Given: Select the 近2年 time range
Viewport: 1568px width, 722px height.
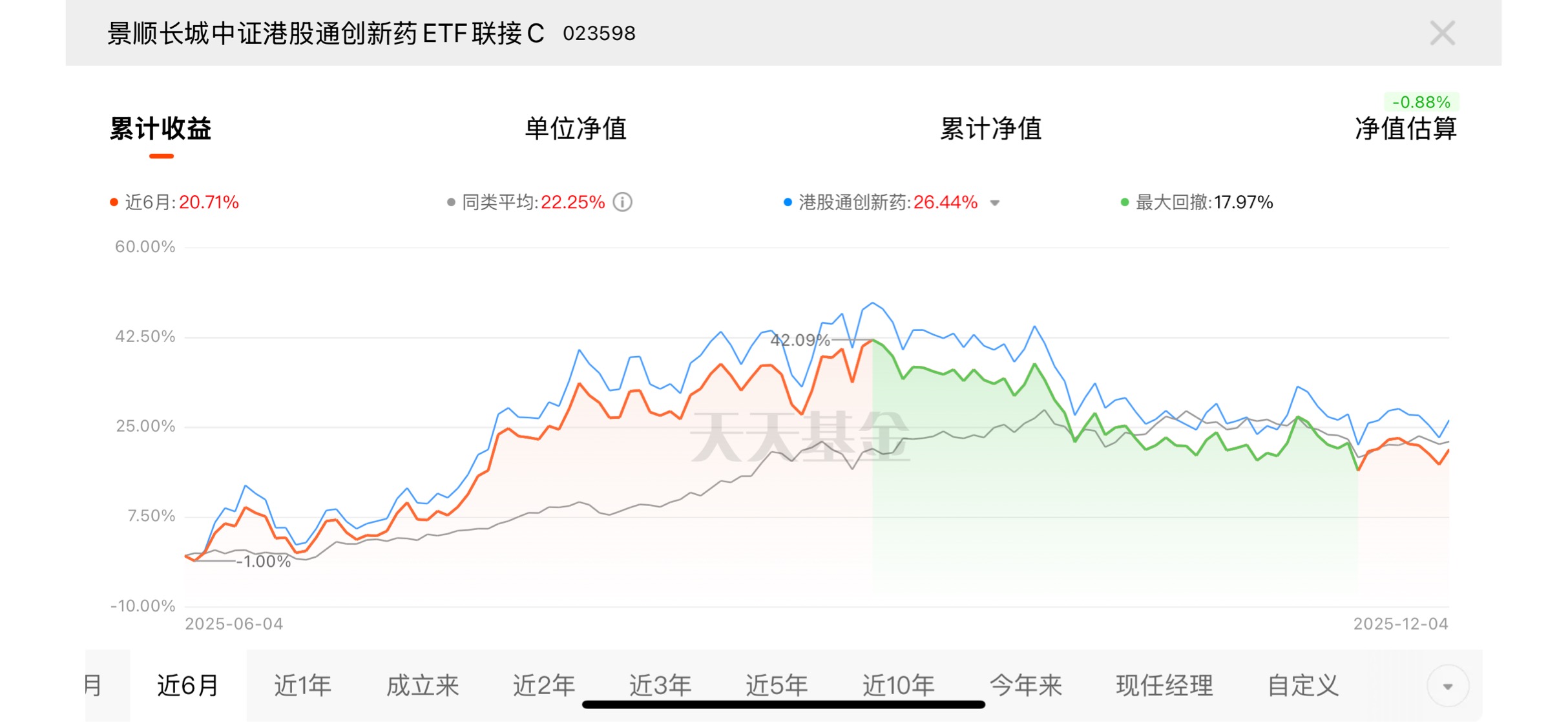Looking at the screenshot, I should pyautogui.click(x=544, y=685).
